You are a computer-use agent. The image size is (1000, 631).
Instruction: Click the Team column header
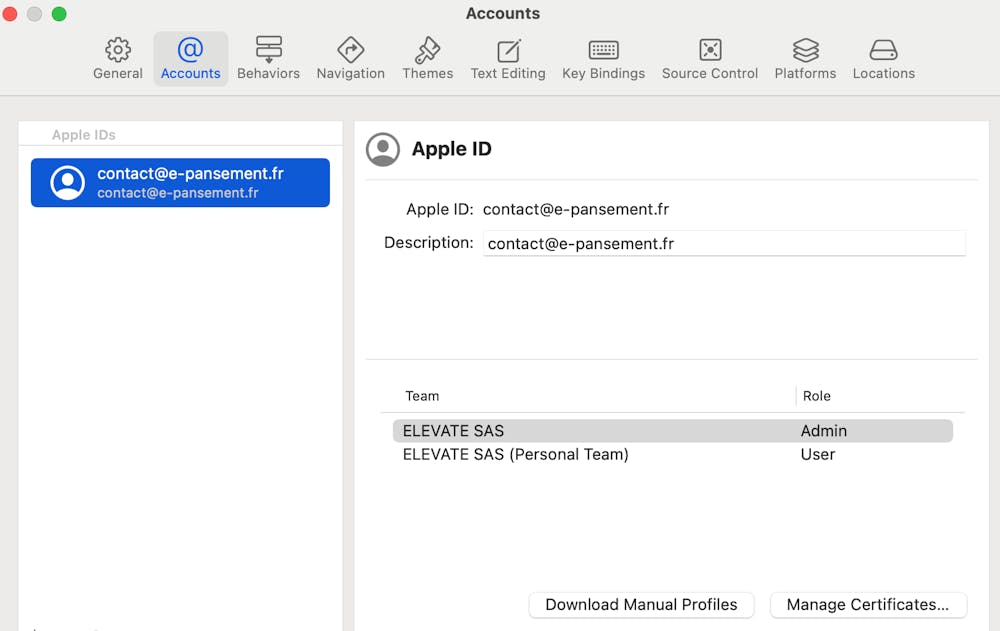422,396
